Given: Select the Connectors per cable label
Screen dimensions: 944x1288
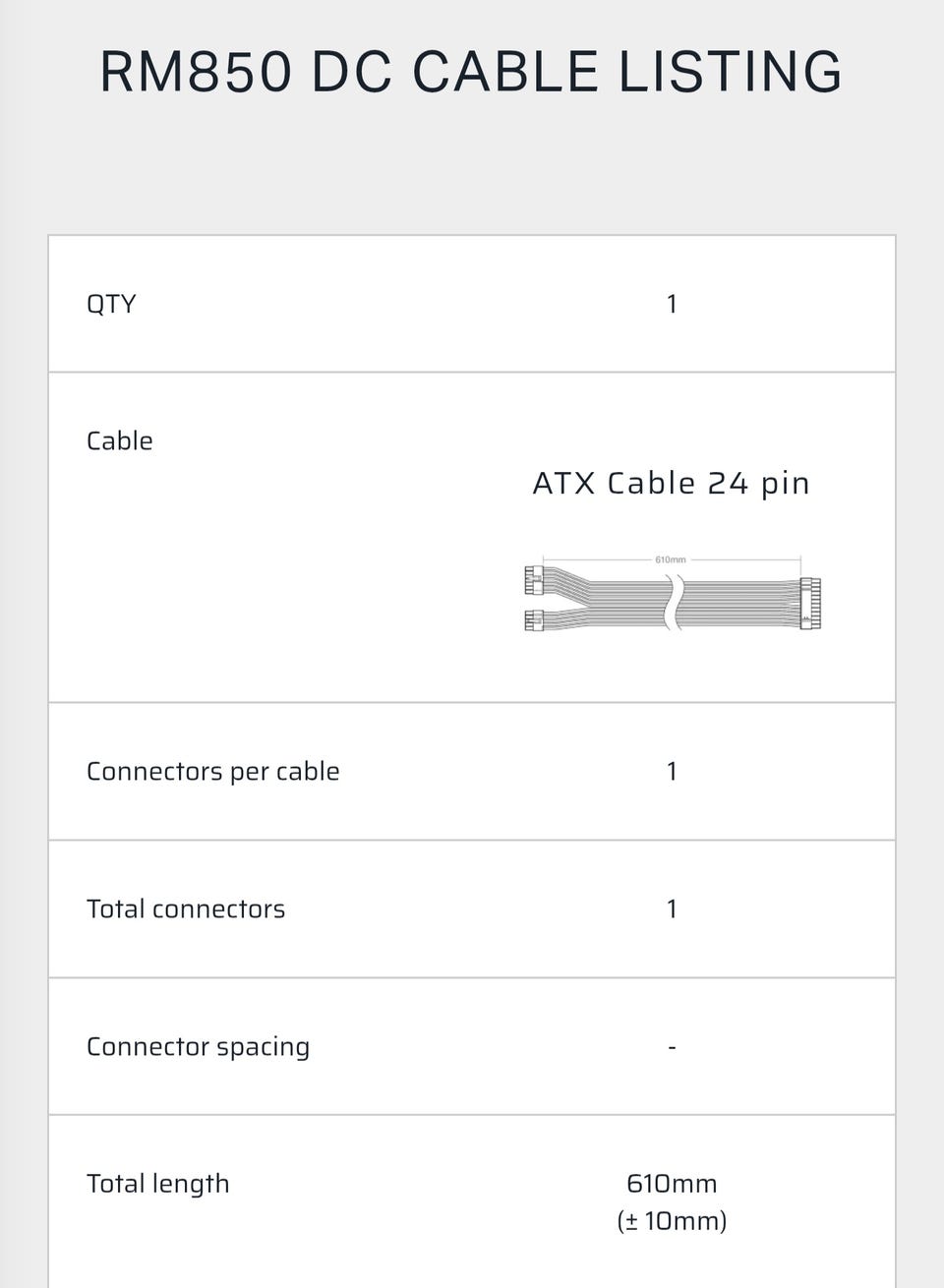Looking at the screenshot, I should (213, 772).
